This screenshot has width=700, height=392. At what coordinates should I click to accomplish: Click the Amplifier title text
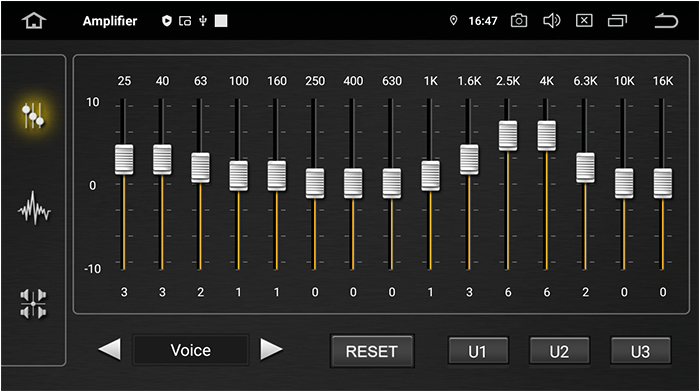(x=110, y=21)
